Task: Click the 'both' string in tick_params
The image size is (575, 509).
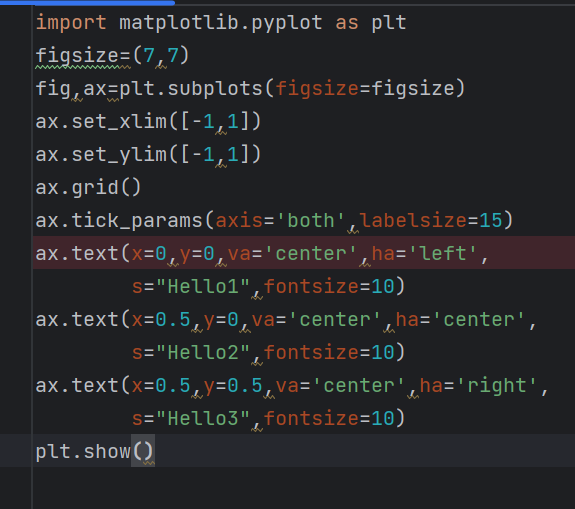Action: click(311, 221)
